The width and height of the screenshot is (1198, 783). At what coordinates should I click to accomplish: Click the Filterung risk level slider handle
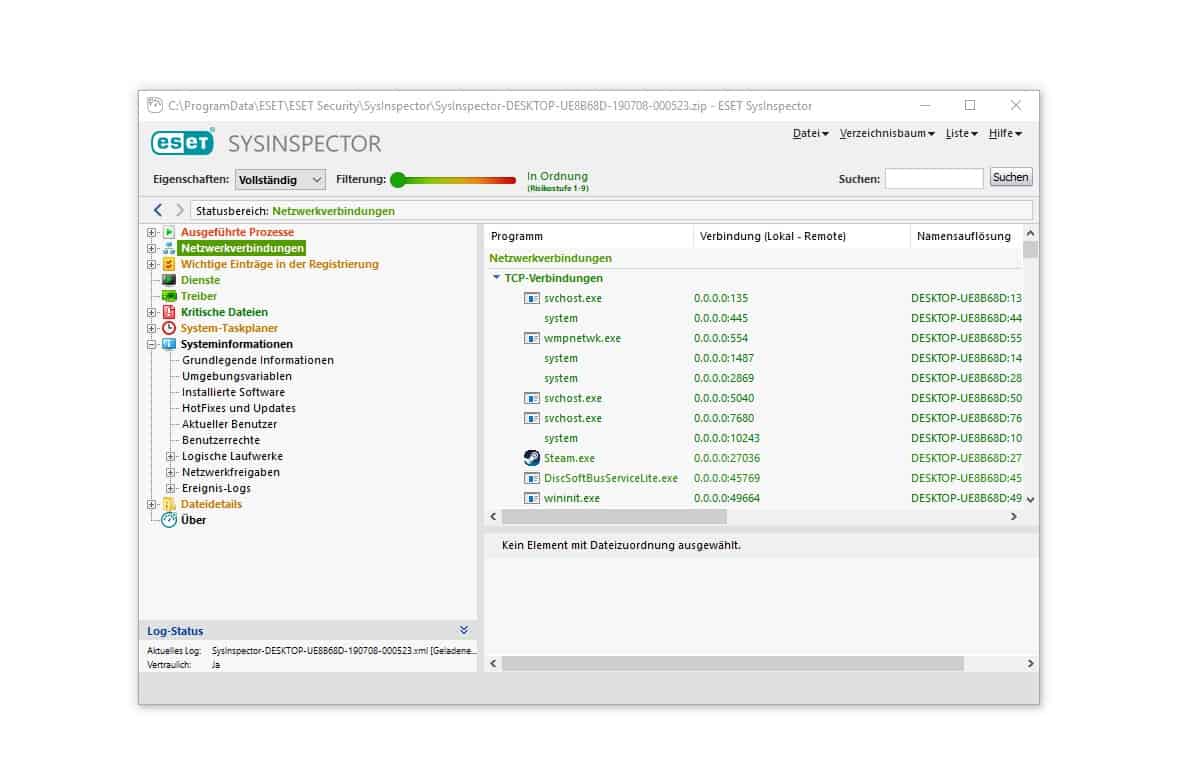pyautogui.click(x=398, y=180)
